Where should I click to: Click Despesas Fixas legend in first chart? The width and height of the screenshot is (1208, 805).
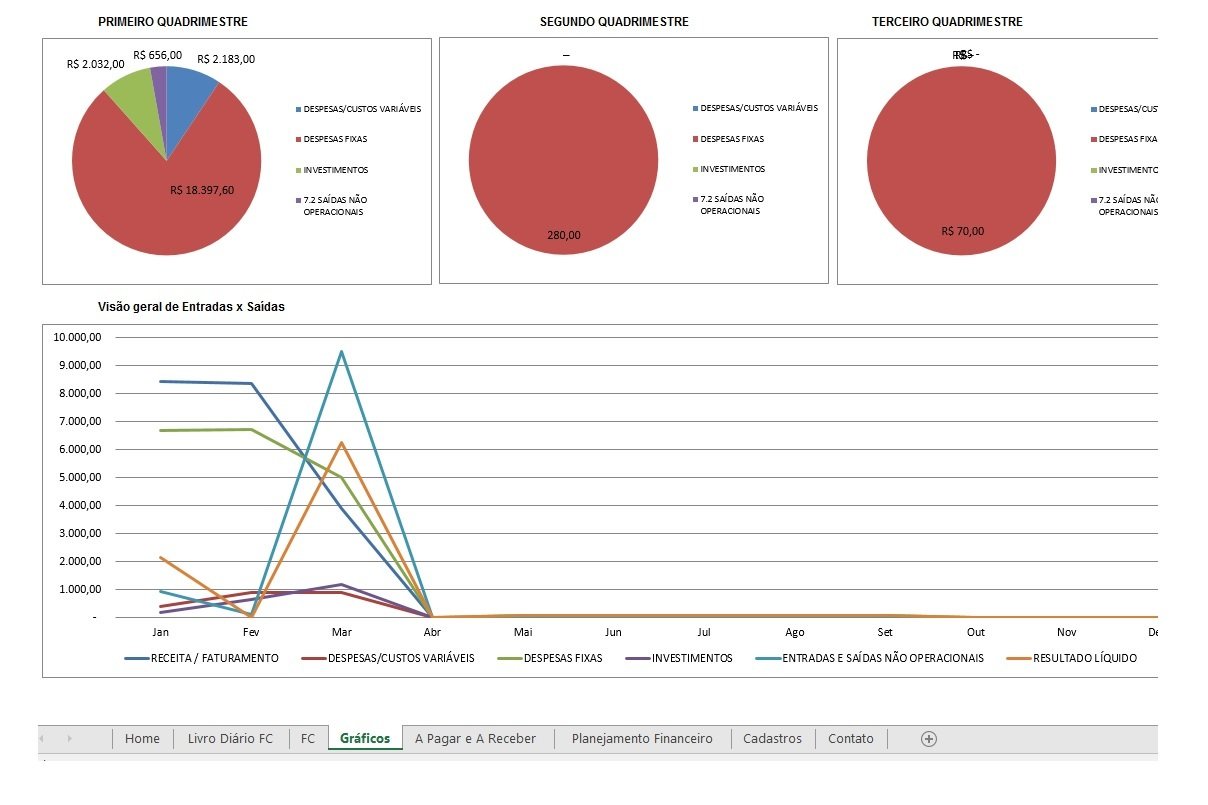(x=330, y=139)
